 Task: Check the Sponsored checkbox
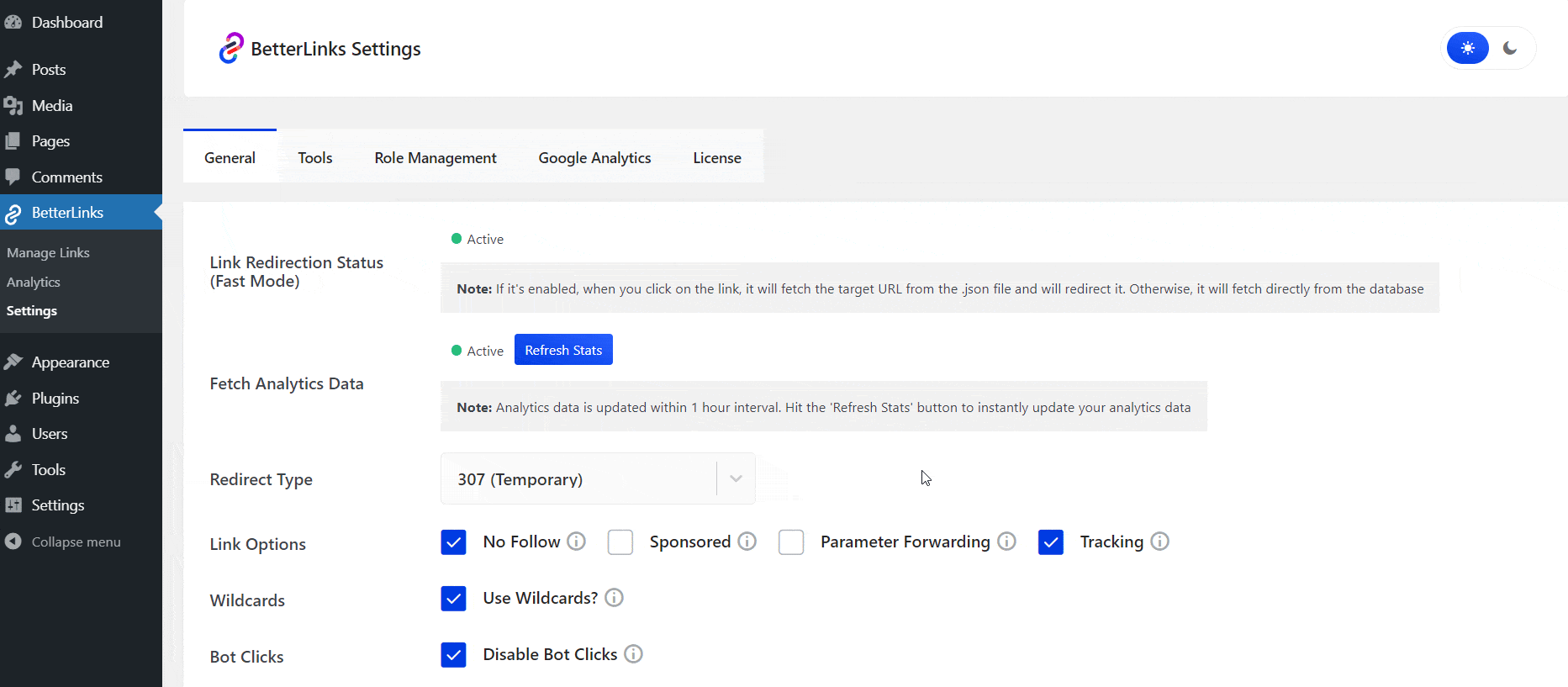[x=620, y=542]
